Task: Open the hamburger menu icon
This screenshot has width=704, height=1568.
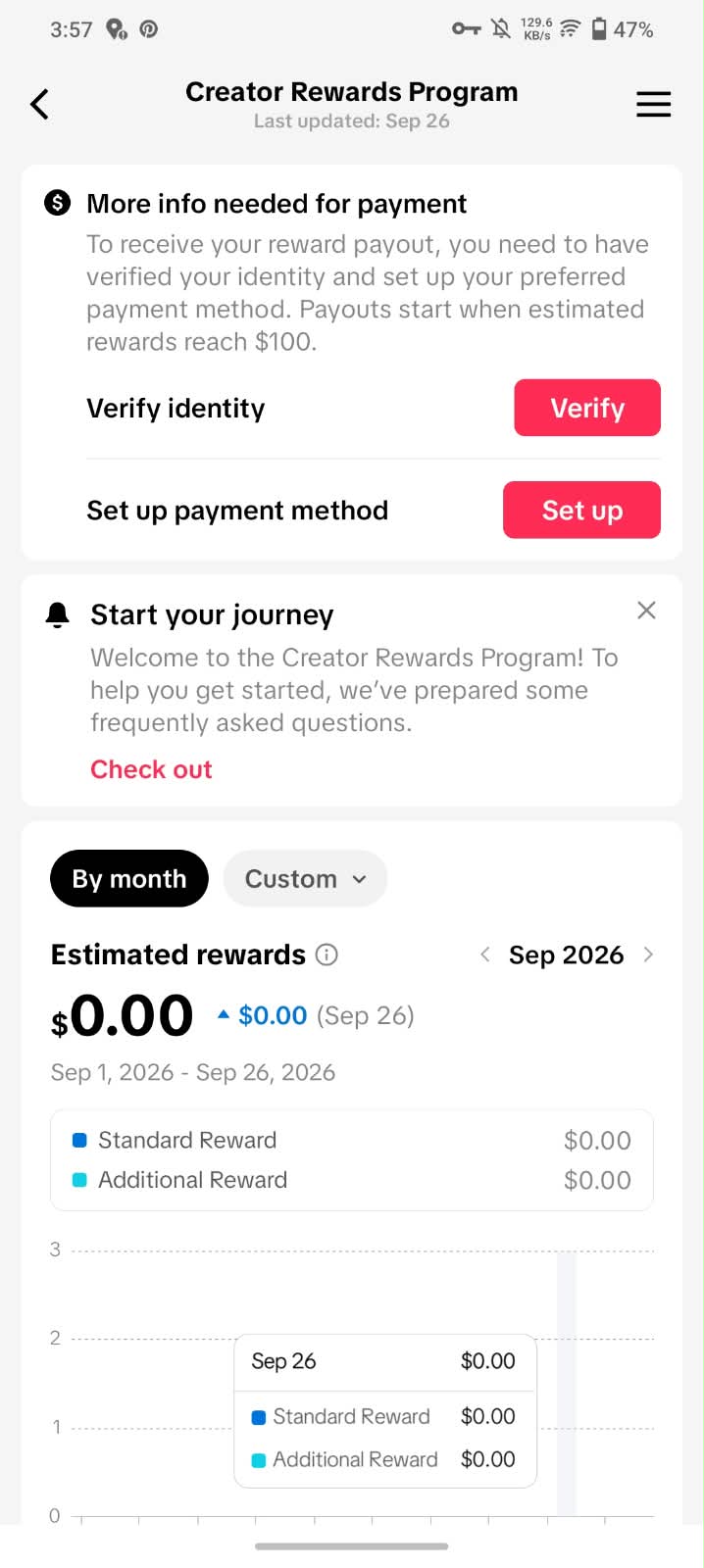Action: tap(653, 104)
